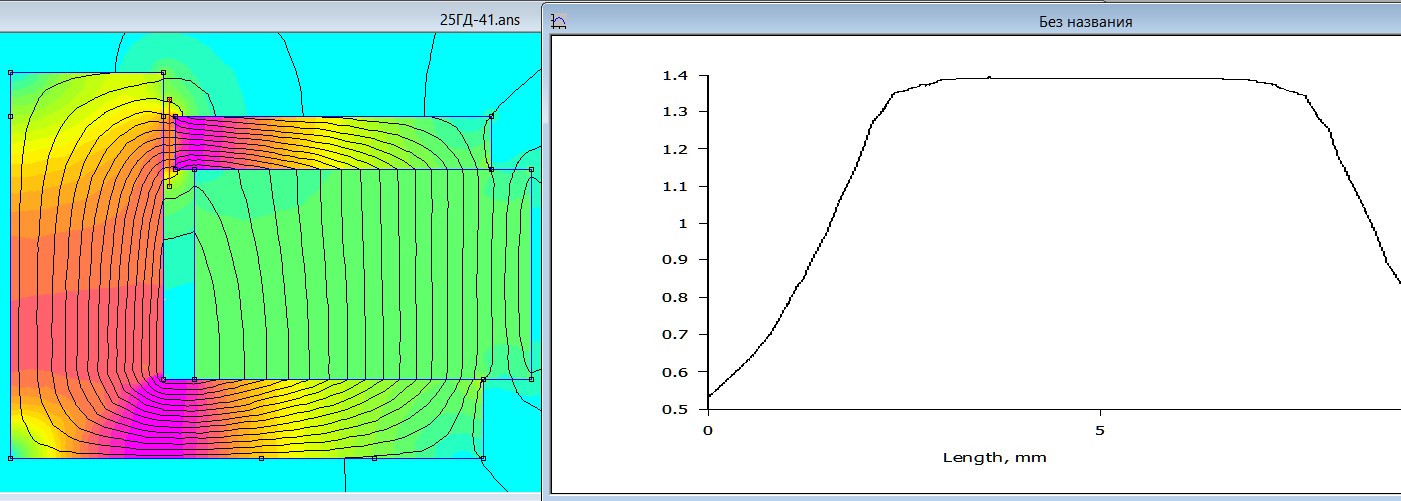Select the 1.4 tick label on y-axis
The height and width of the screenshot is (501, 1401).
(x=676, y=75)
